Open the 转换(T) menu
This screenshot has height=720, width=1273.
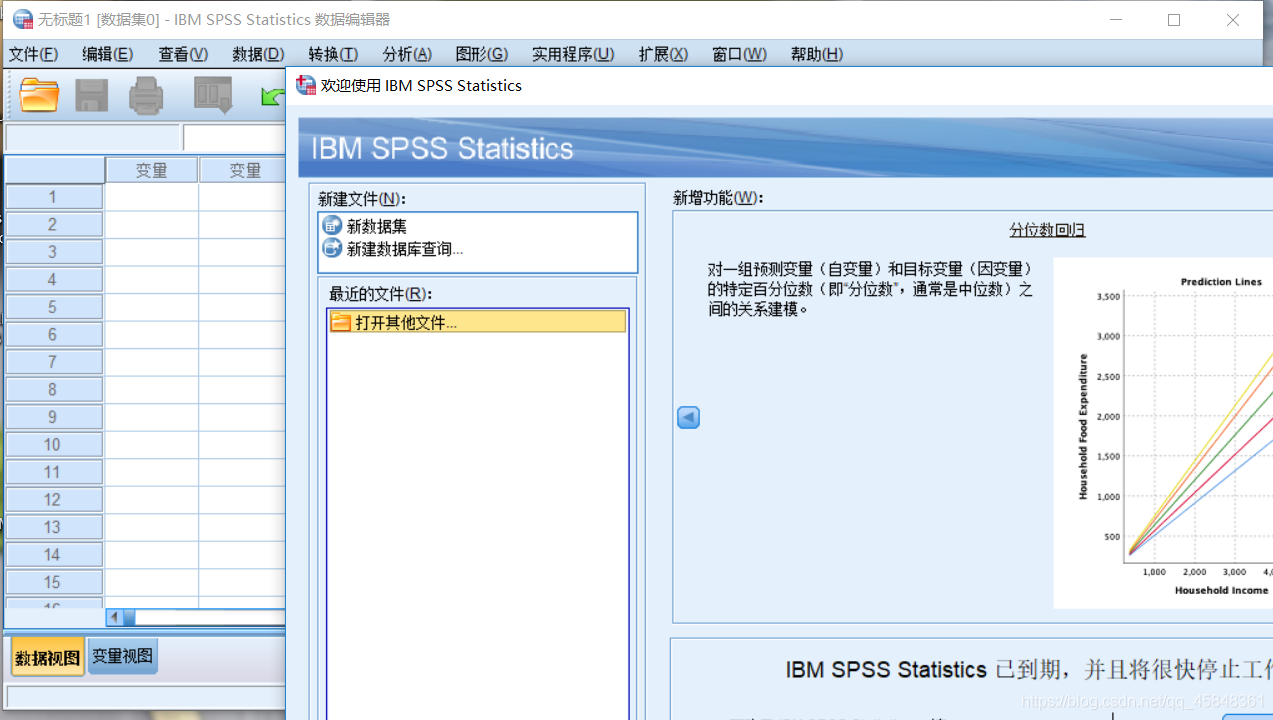pyautogui.click(x=333, y=54)
